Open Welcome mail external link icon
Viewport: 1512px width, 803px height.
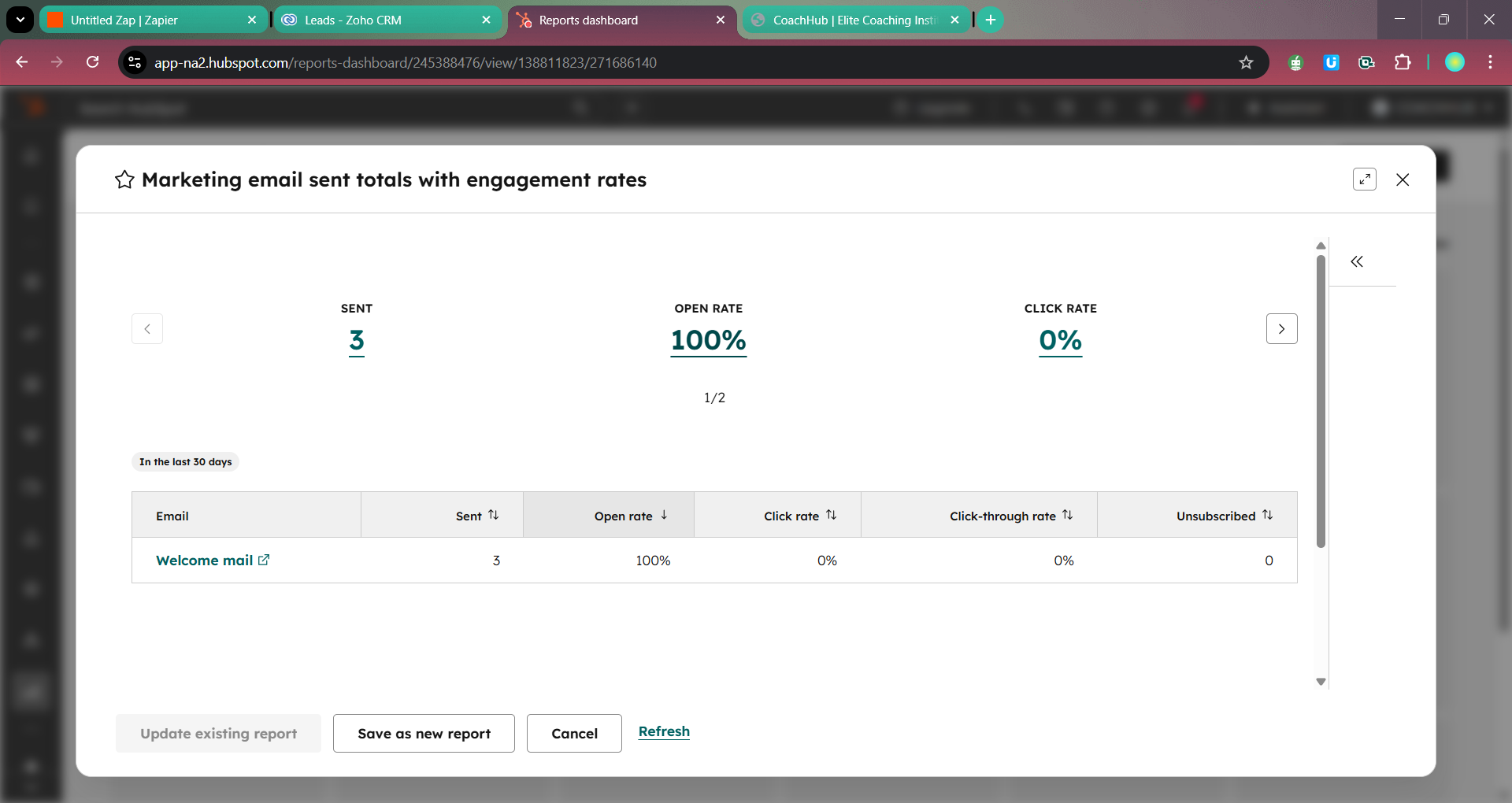coord(264,560)
